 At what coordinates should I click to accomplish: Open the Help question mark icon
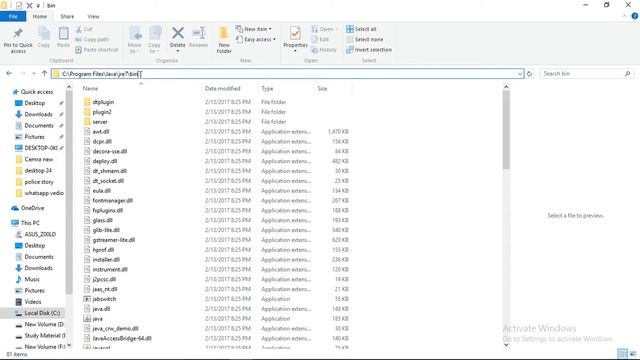635,16
